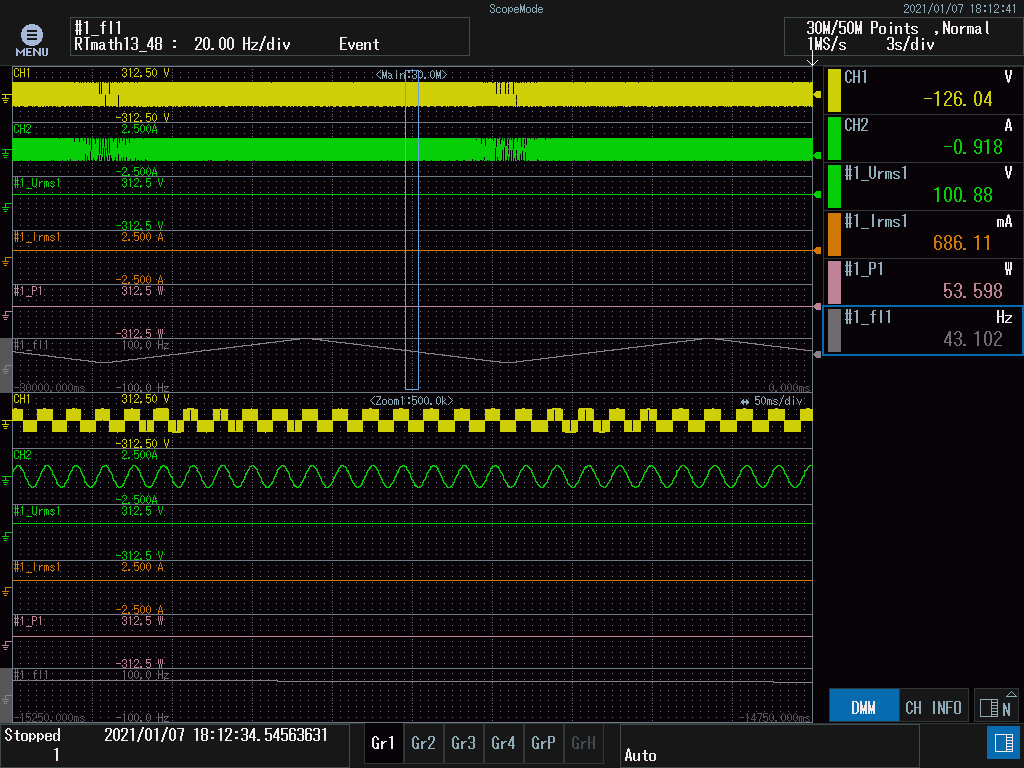
Task: Select the #1_P1 power readout tile
Action: [x=922, y=281]
